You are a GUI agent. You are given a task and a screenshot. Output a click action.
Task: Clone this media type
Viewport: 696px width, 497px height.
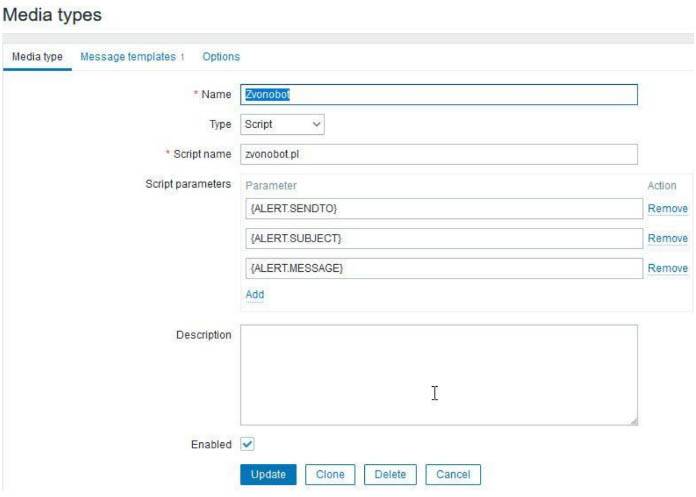(x=330, y=475)
